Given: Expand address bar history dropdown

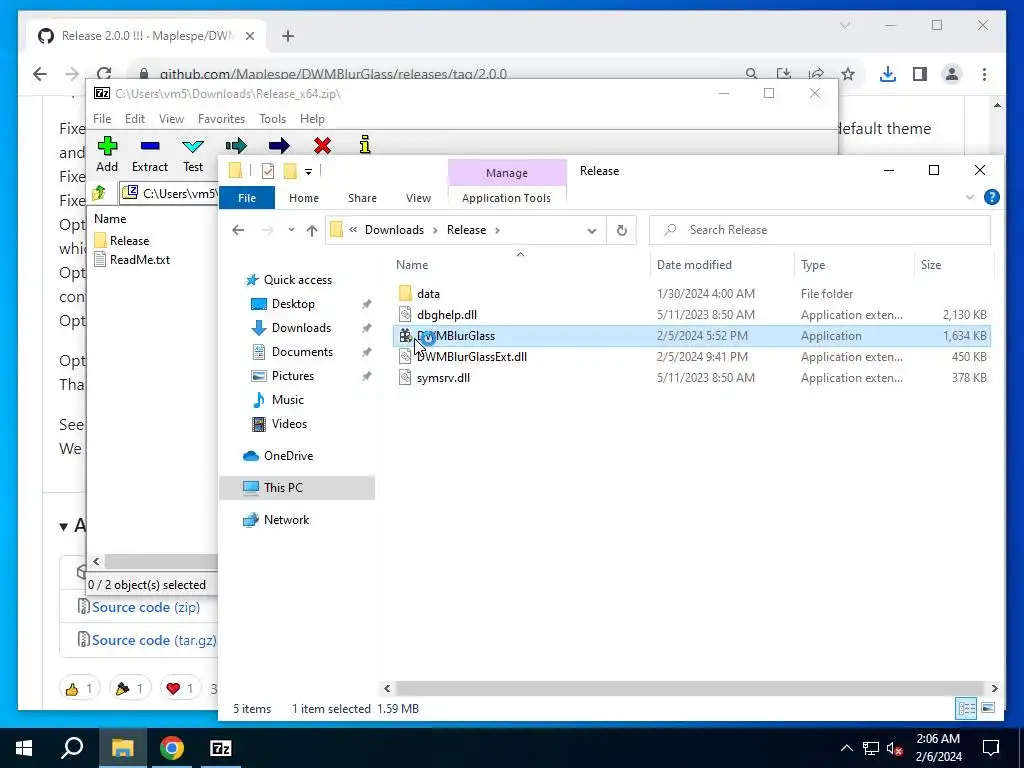Looking at the screenshot, I should 592,231.
